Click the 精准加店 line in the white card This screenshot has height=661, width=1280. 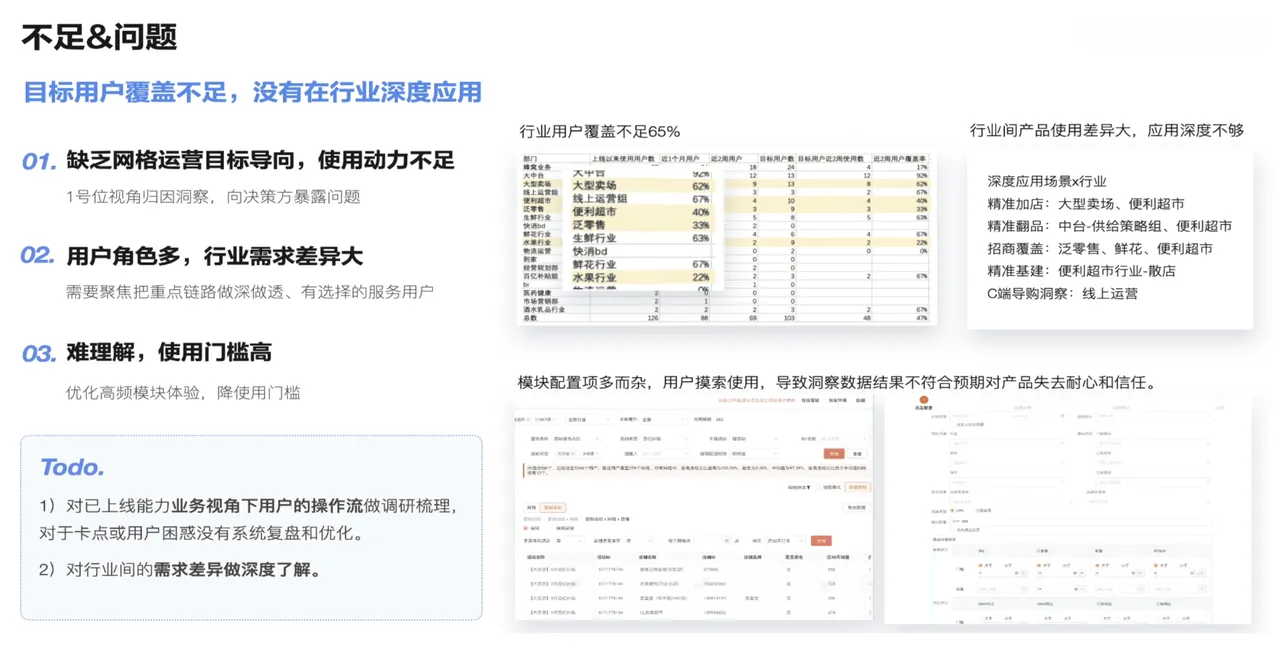click(1086, 204)
